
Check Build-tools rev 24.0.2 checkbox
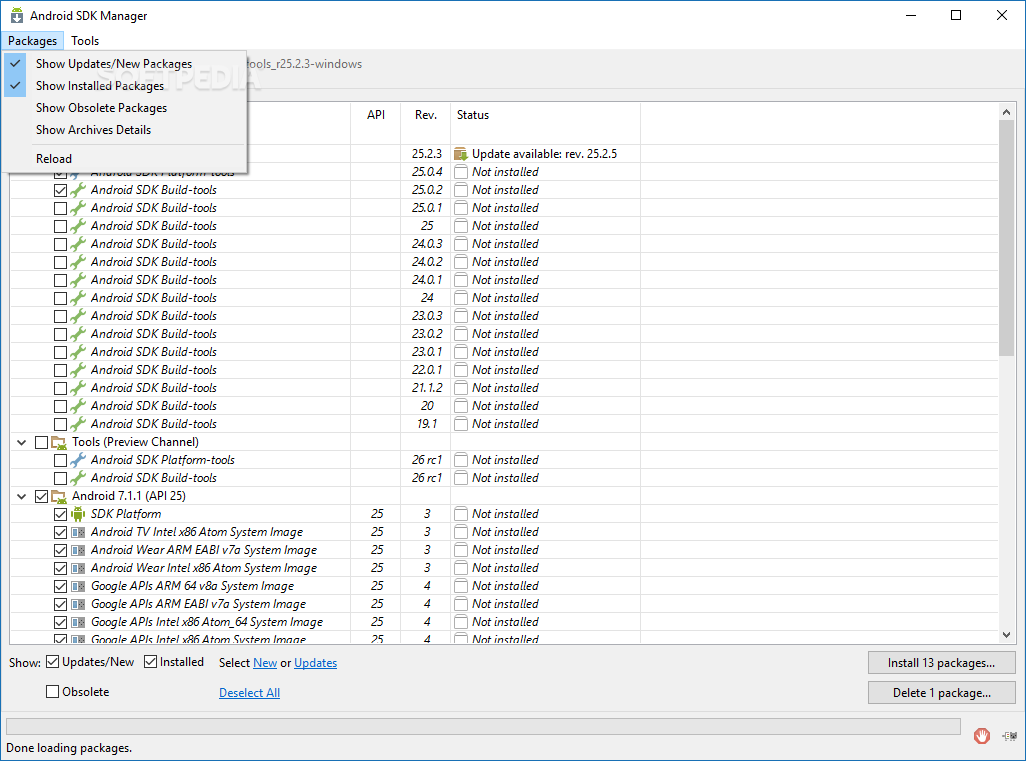coord(60,262)
